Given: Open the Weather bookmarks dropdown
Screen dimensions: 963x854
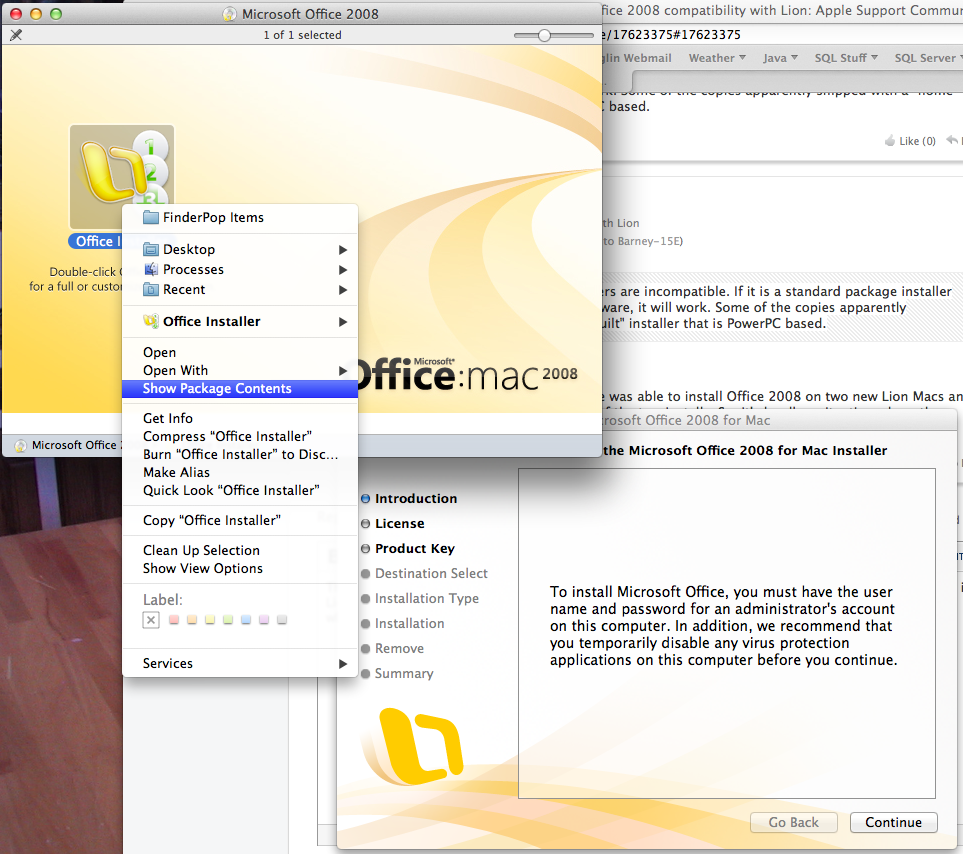Looking at the screenshot, I should point(717,58).
